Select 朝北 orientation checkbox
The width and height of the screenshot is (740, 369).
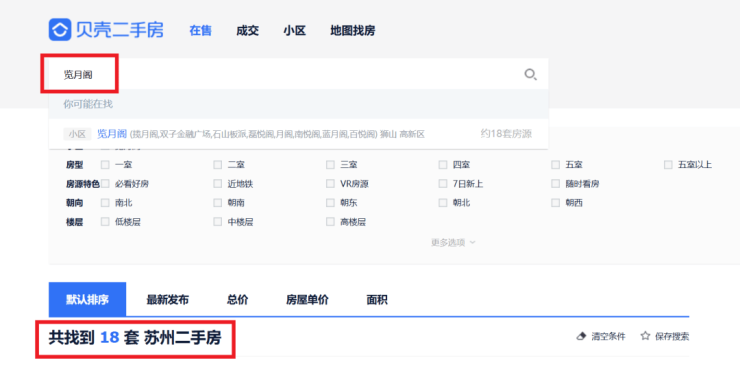pyautogui.click(x=443, y=203)
